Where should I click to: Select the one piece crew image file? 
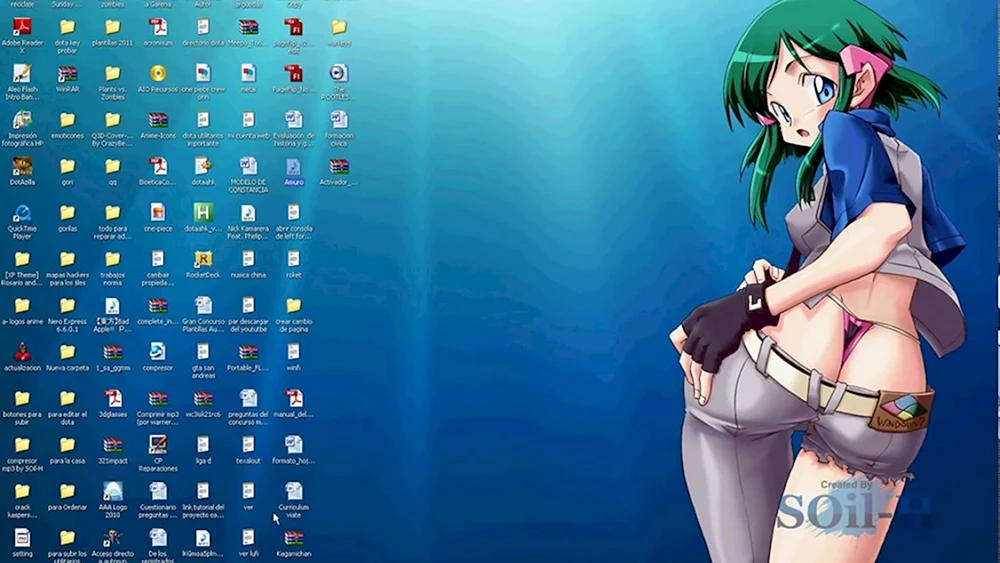[203, 74]
